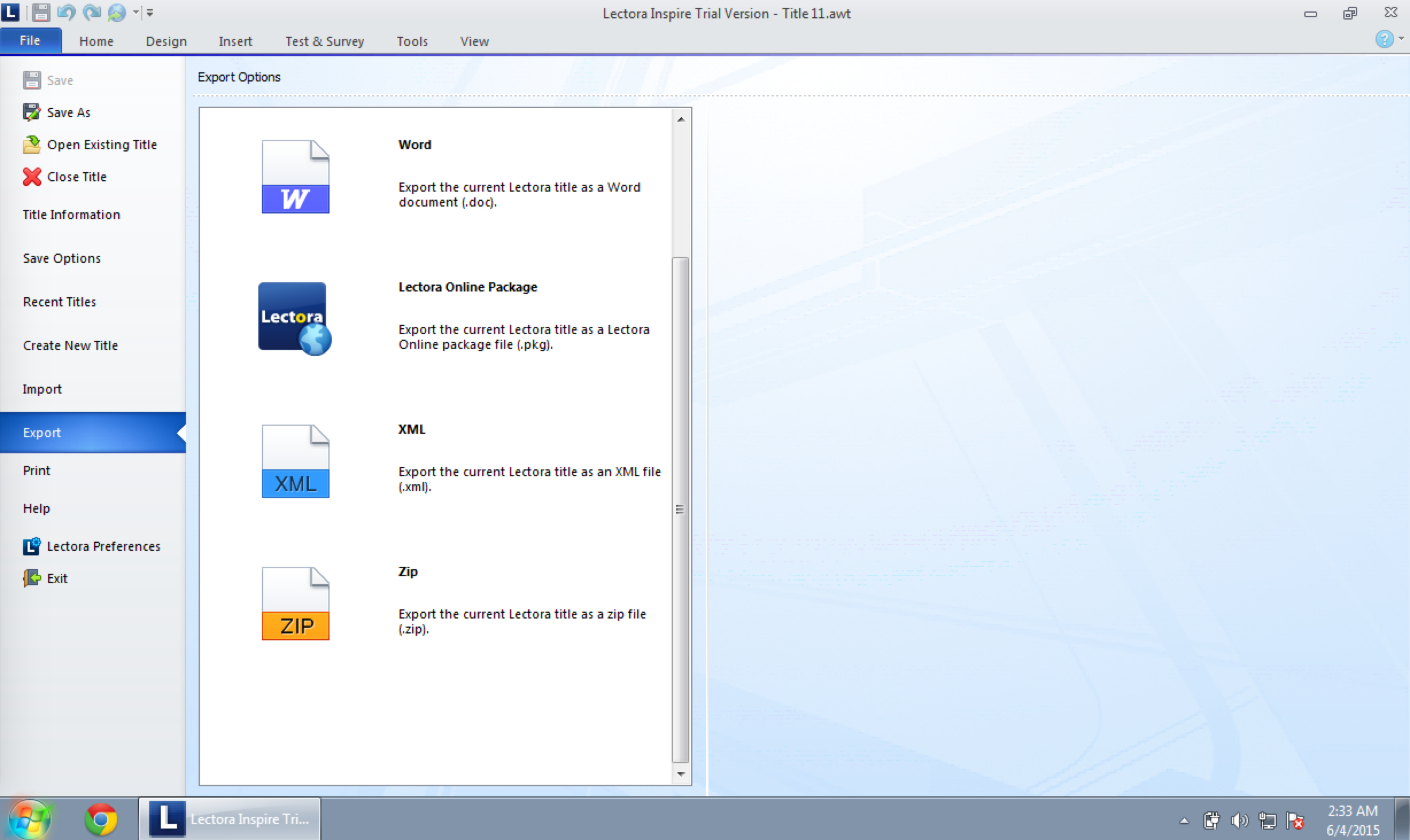
Task: Click the ZIP file export icon
Action: [296, 604]
